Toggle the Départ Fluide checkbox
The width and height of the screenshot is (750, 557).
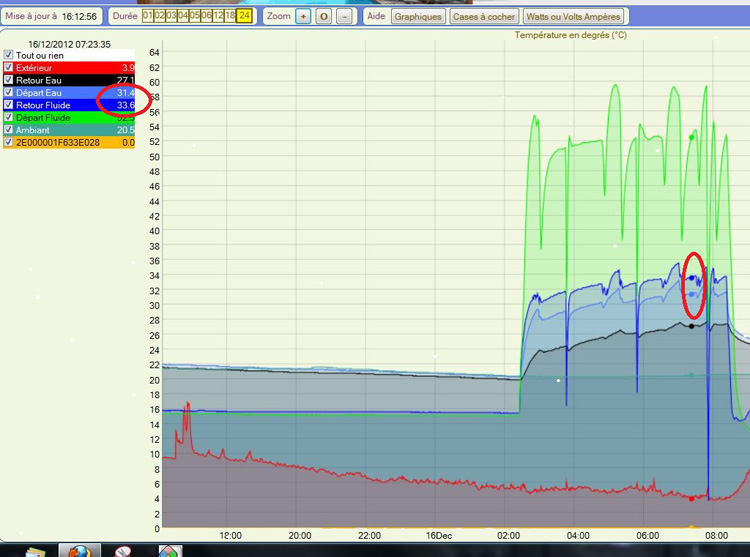[x=9, y=118]
